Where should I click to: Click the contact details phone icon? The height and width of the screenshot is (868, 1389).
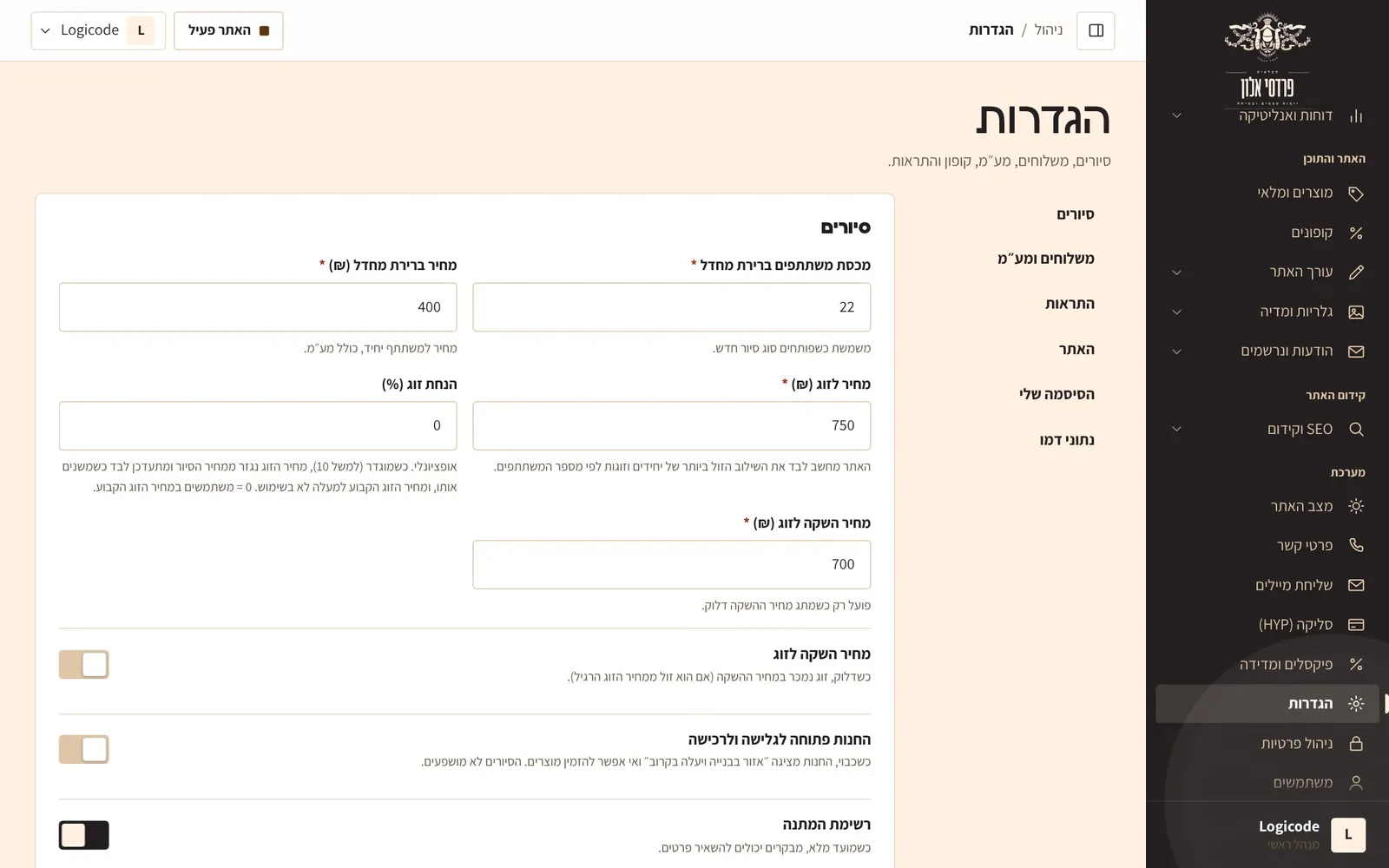pos(1356,545)
